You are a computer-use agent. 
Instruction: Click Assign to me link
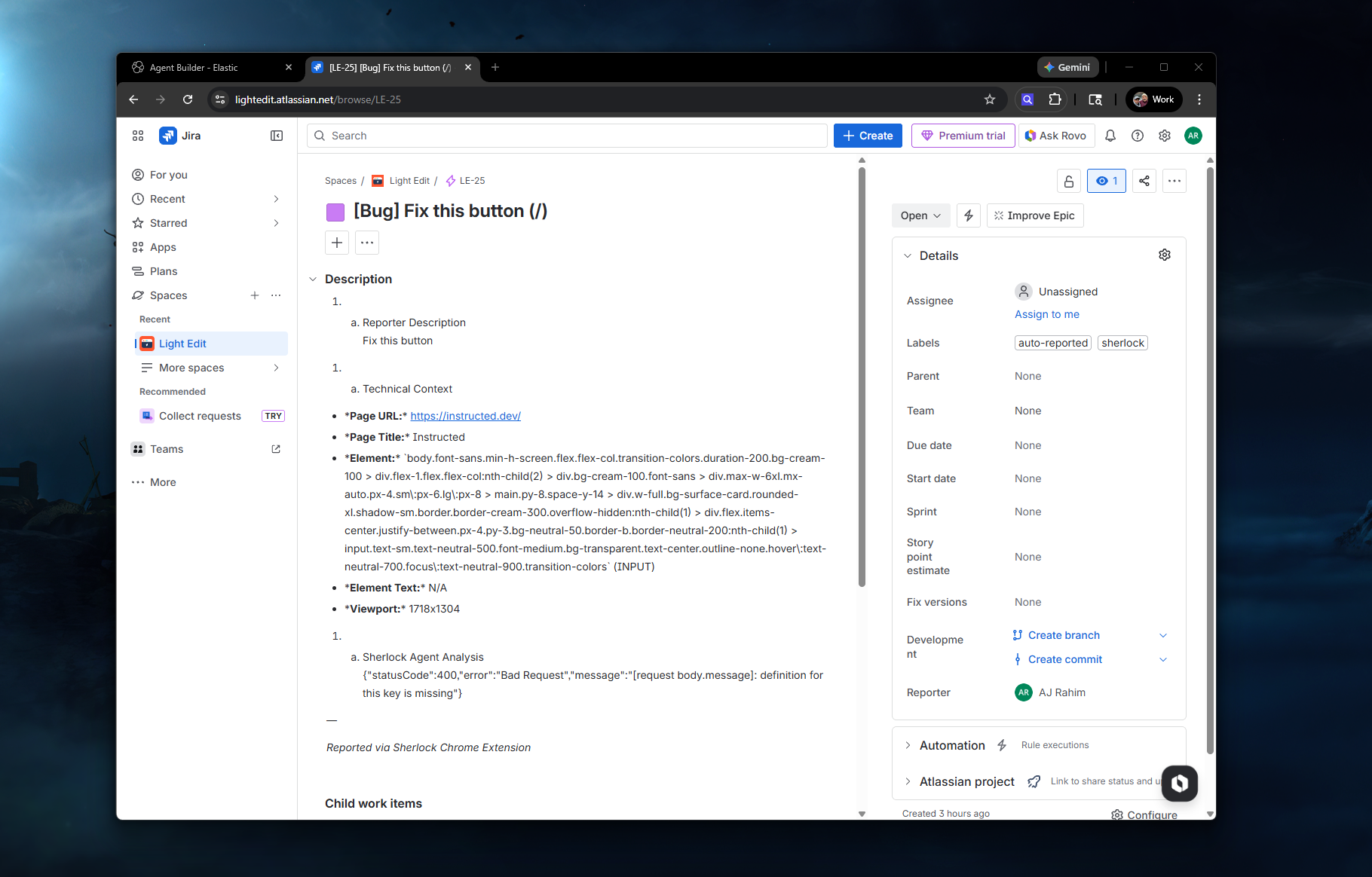pos(1046,314)
